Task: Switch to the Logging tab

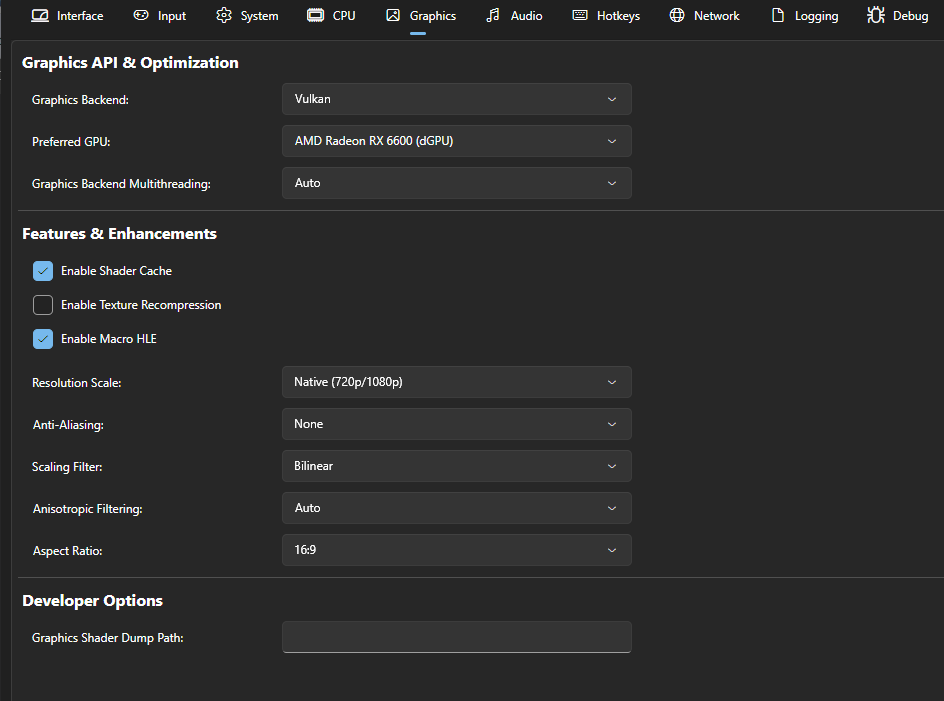Action: (x=816, y=16)
